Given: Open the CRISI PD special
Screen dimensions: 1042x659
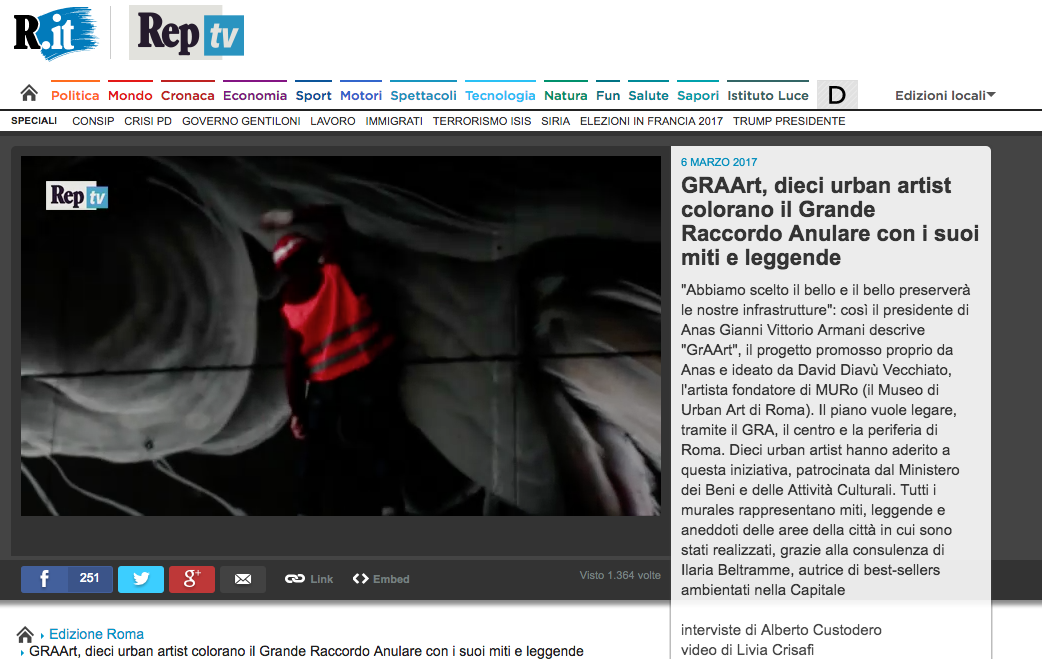Looking at the screenshot, I should point(148,121).
